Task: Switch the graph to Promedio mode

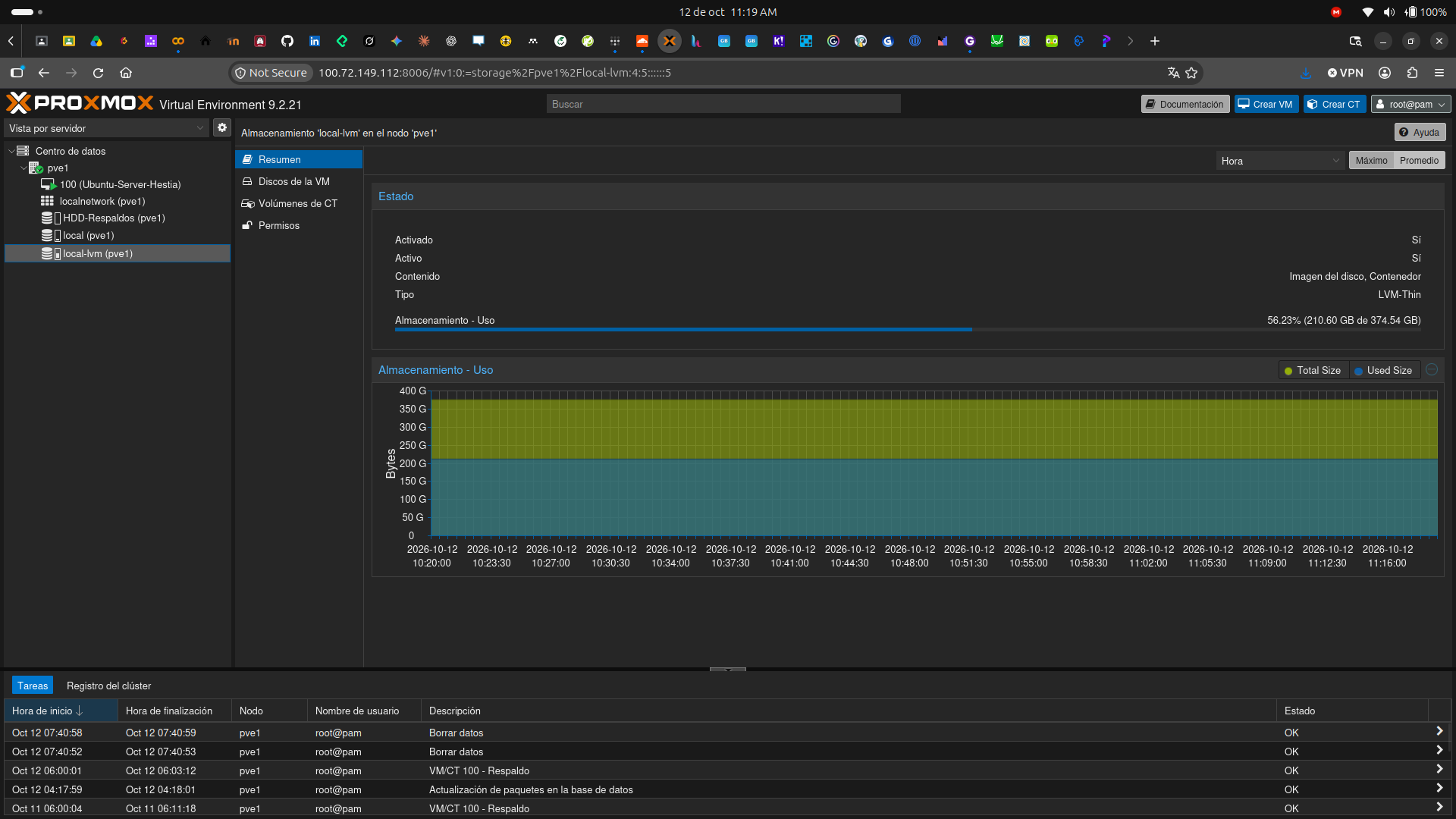Action: [1419, 161]
